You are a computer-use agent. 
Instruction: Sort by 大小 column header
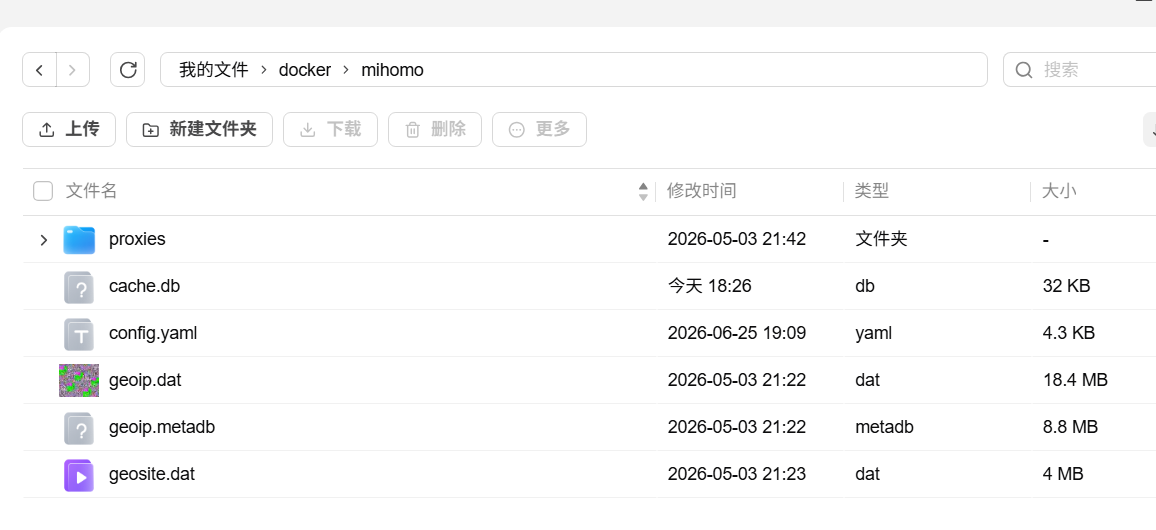pos(1059,192)
